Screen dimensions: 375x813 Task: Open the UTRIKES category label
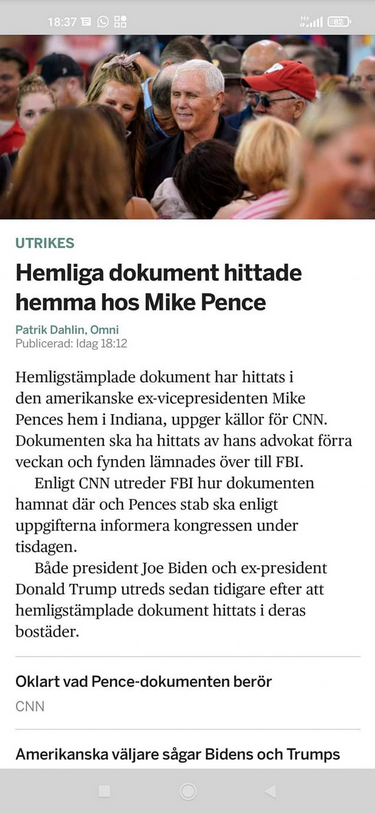point(45,243)
